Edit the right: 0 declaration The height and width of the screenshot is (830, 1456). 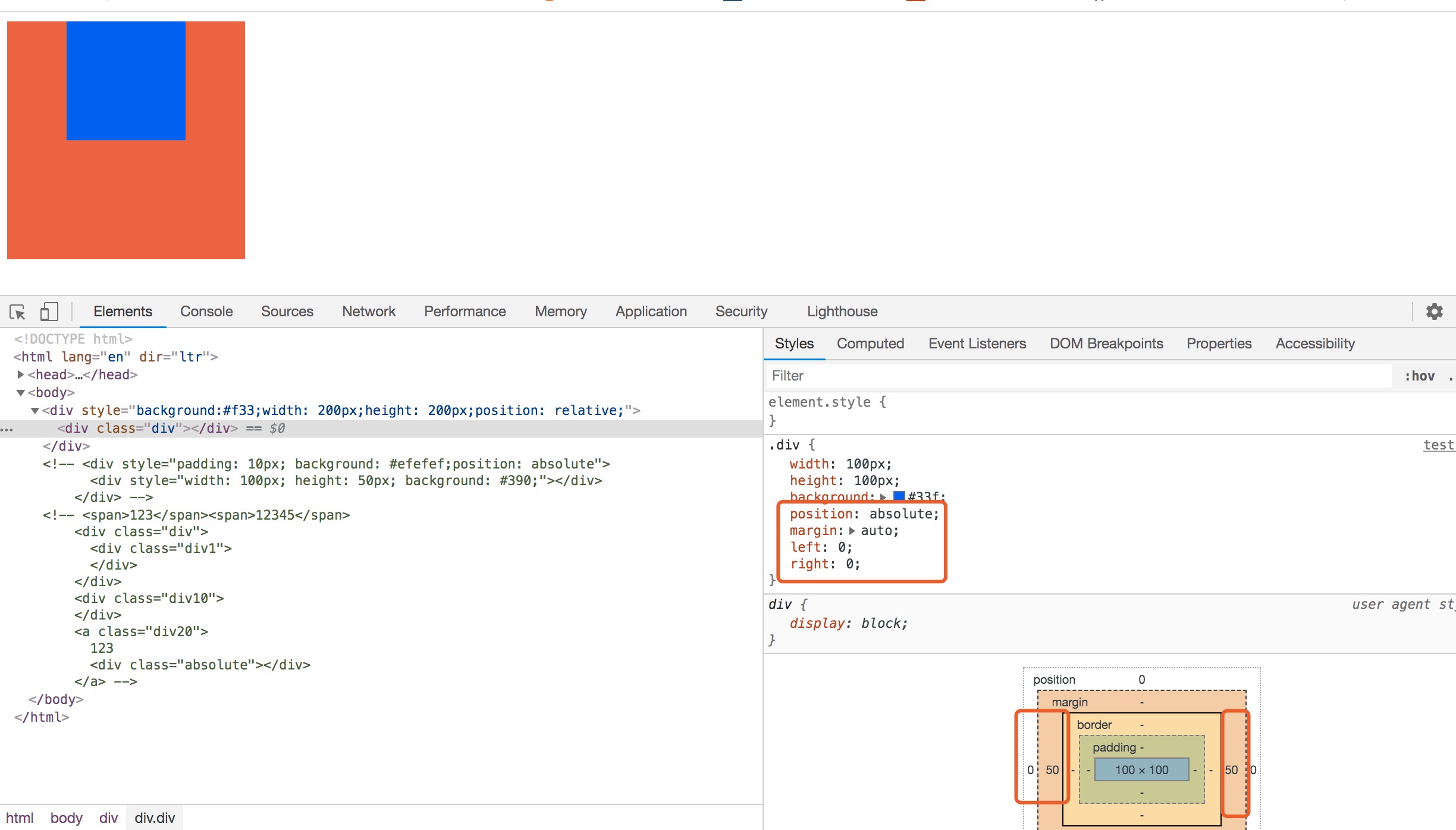[824, 564]
